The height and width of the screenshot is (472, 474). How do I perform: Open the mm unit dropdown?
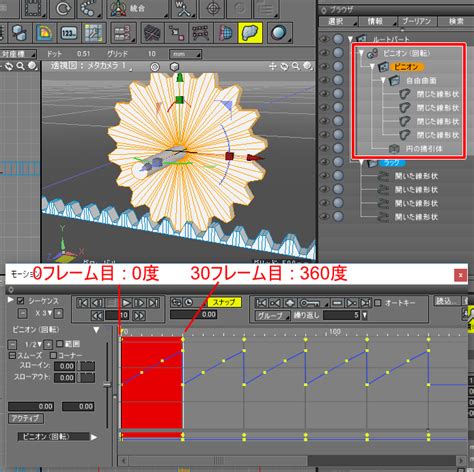(185, 54)
